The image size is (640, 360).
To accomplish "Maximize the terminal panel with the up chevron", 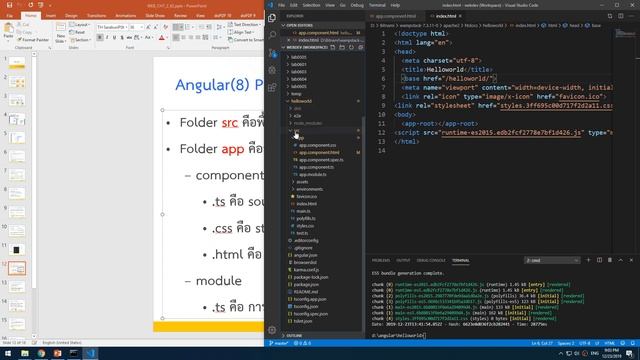I will [x=620, y=260].
